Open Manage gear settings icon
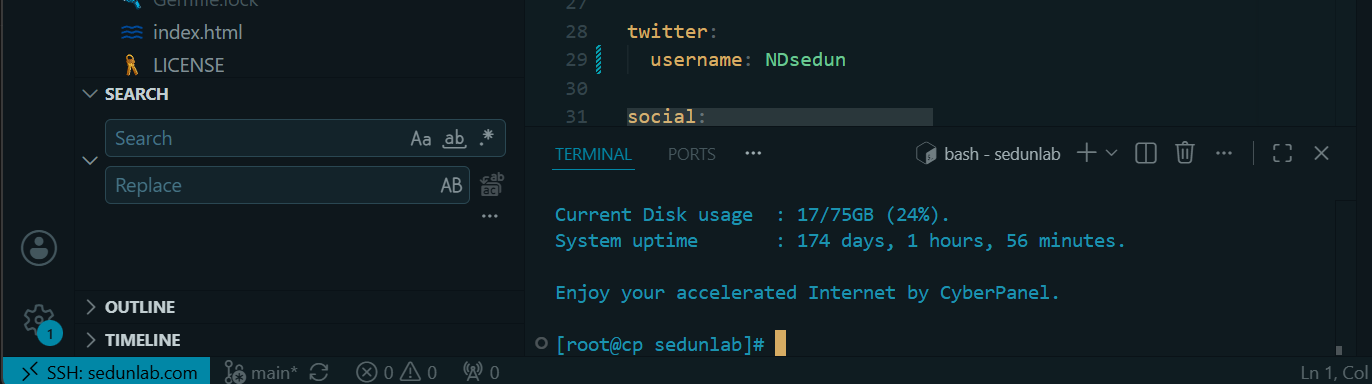1372x384 pixels. click(x=39, y=321)
